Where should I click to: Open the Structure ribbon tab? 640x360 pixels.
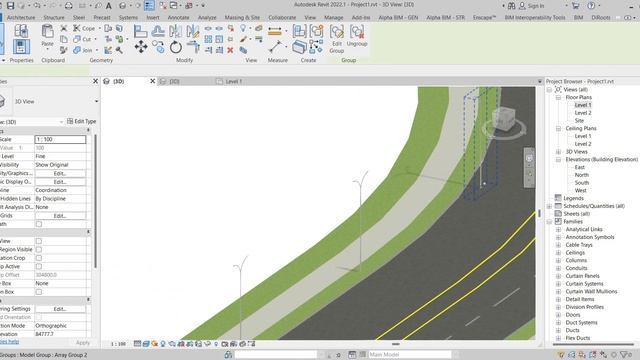(x=54, y=18)
